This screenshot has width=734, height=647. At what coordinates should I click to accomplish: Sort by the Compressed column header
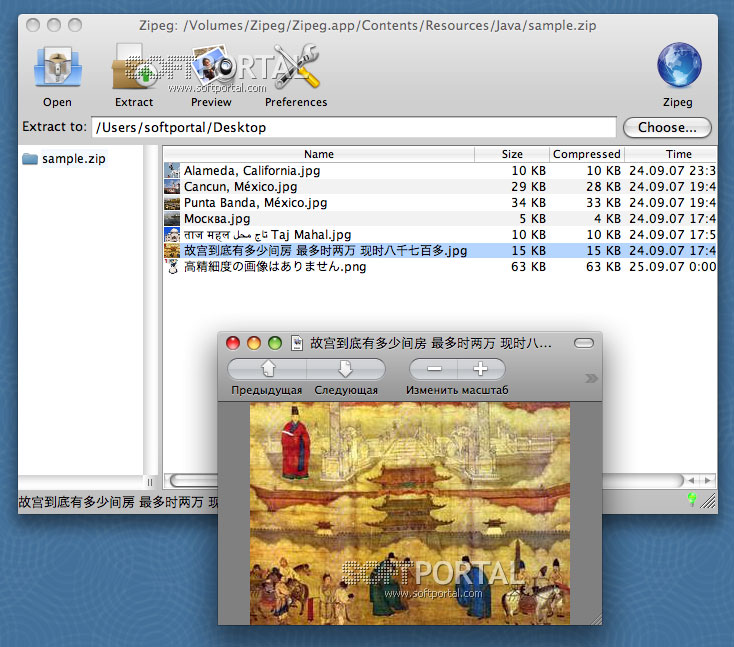pyautogui.click(x=587, y=154)
